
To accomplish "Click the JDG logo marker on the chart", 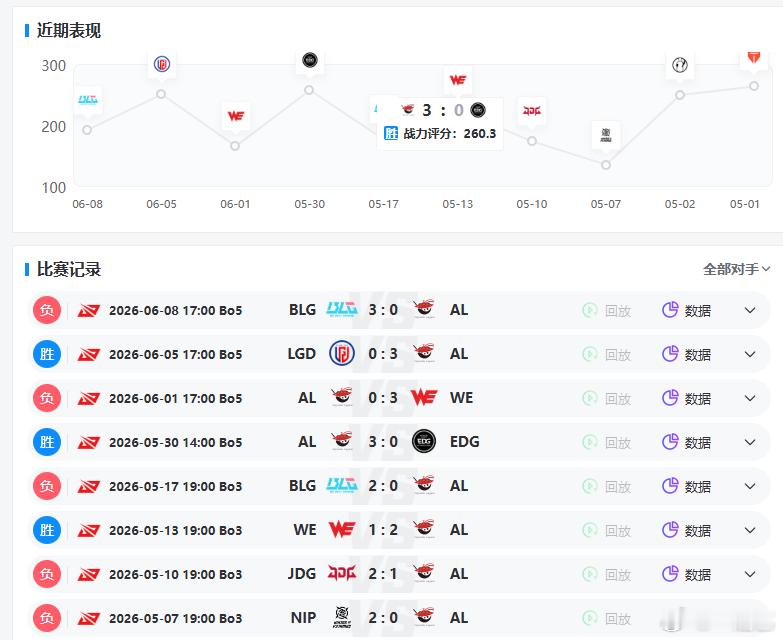I will coord(532,111).
